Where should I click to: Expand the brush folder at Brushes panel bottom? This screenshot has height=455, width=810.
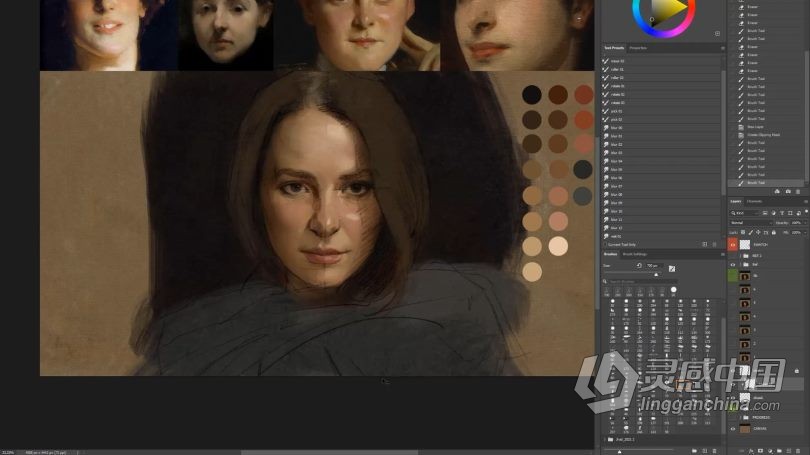605,440
